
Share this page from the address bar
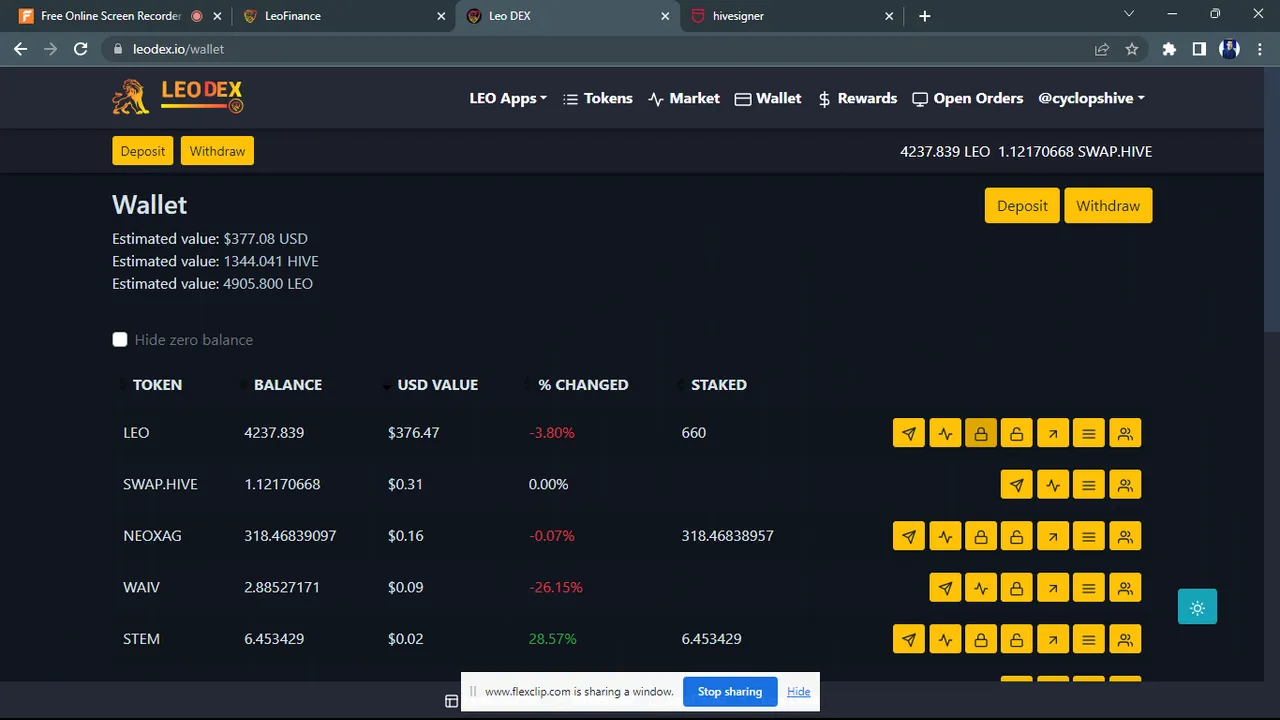tap(1102, 49)
